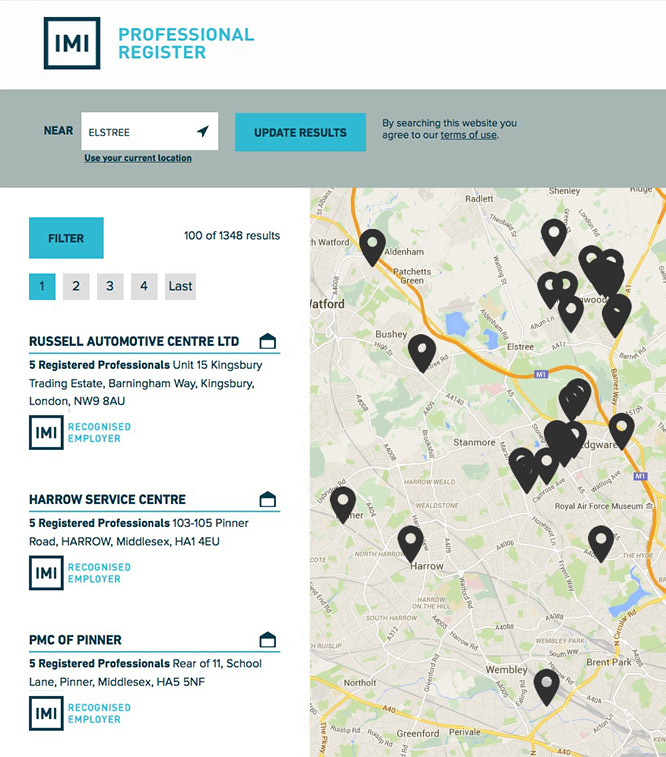Click the garage icon beside Russell Automotive Centre
This screenshot has width=666, height=757.
click(x=267, y=341)
